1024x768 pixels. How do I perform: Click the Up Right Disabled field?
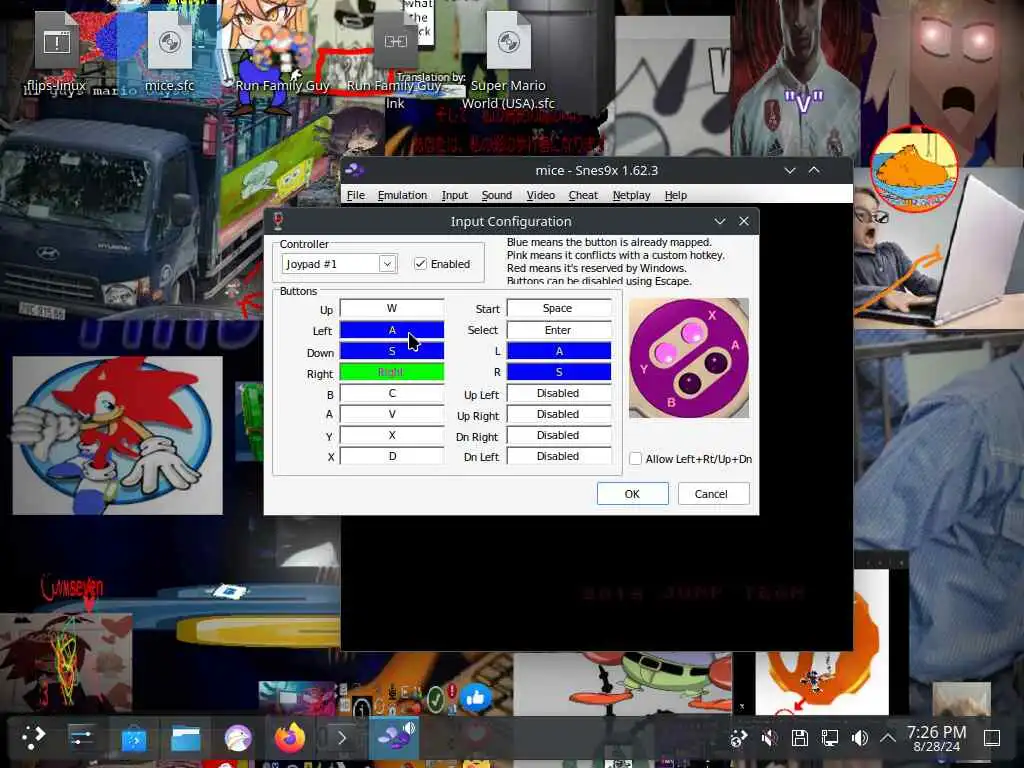559,414
